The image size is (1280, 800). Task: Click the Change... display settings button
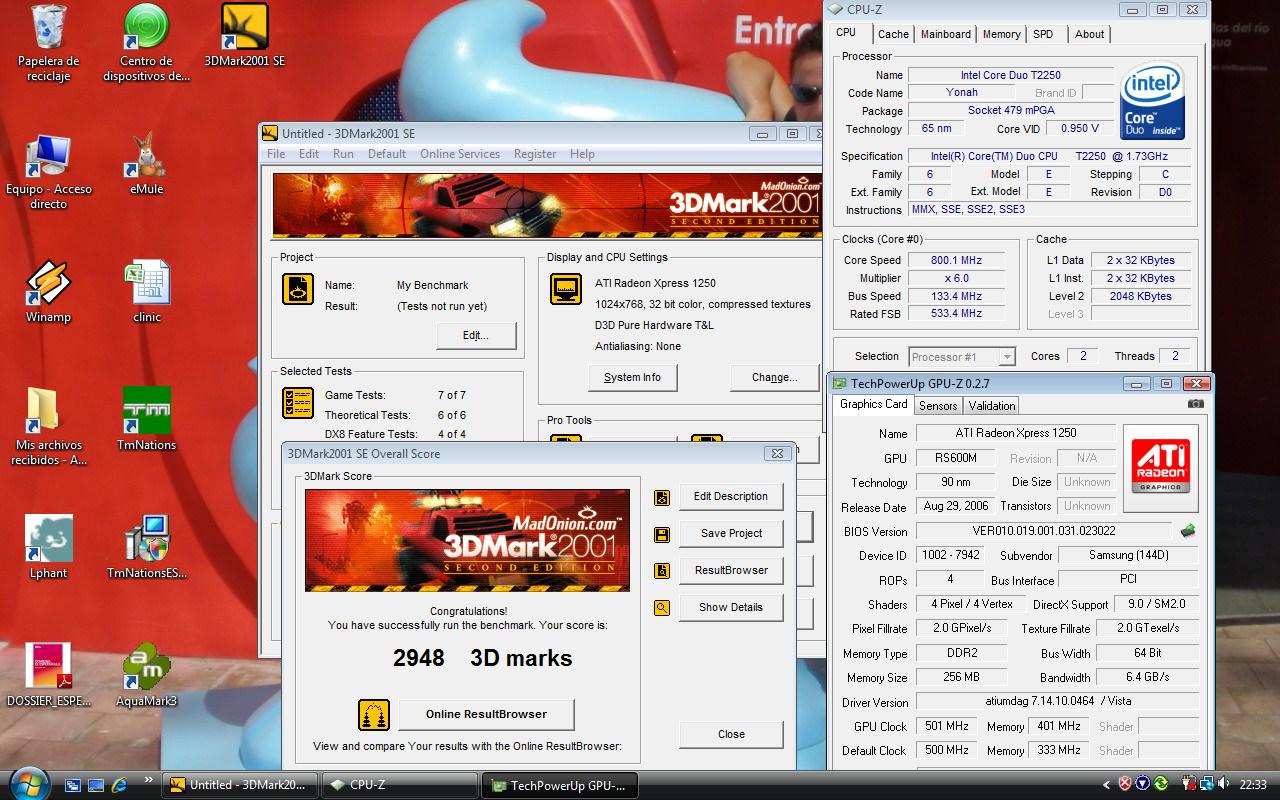(775, 378)
